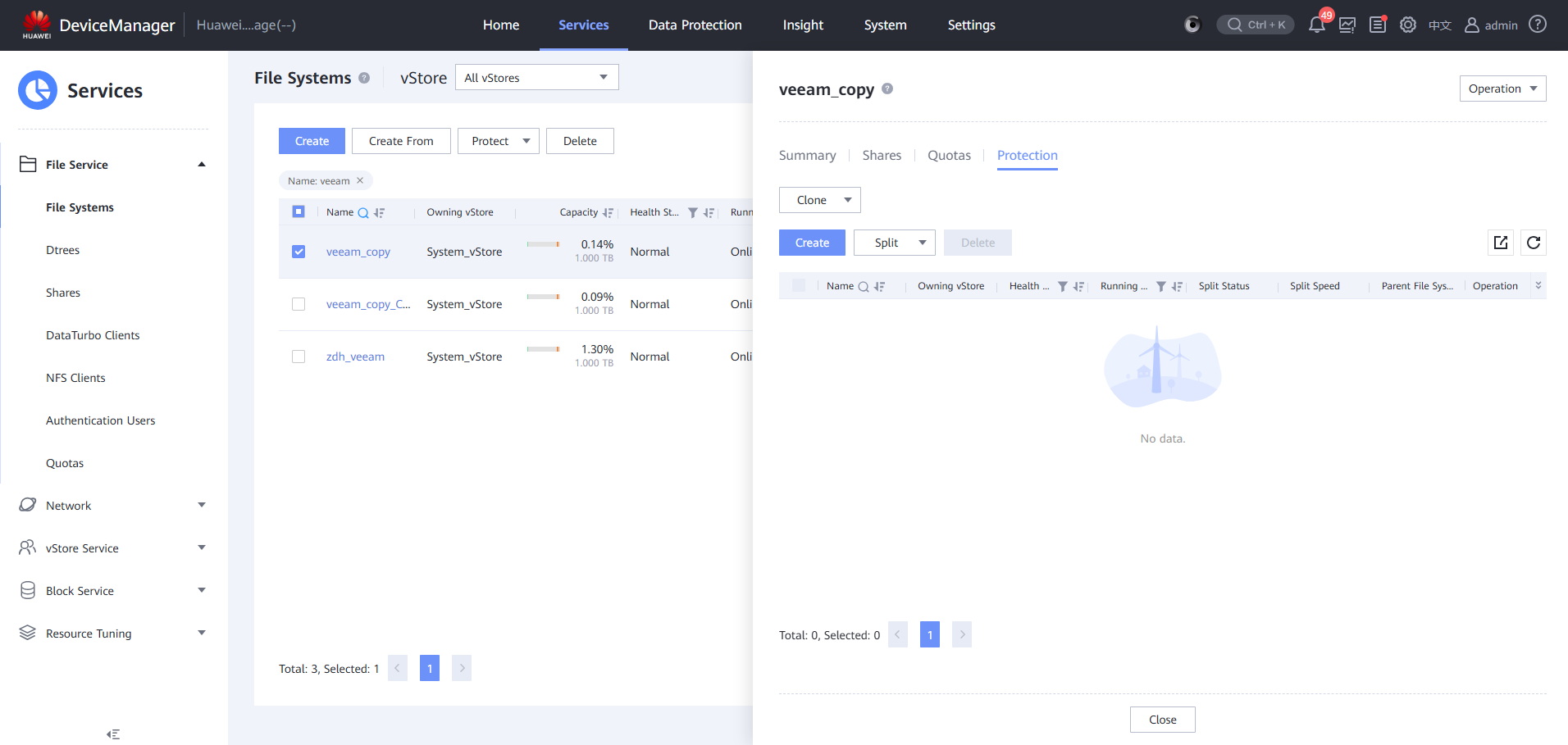The height and width of the screenshot is (745, 1568).
Task: Open the zdh_veeam file system link
Action: [x=355, y=357]
